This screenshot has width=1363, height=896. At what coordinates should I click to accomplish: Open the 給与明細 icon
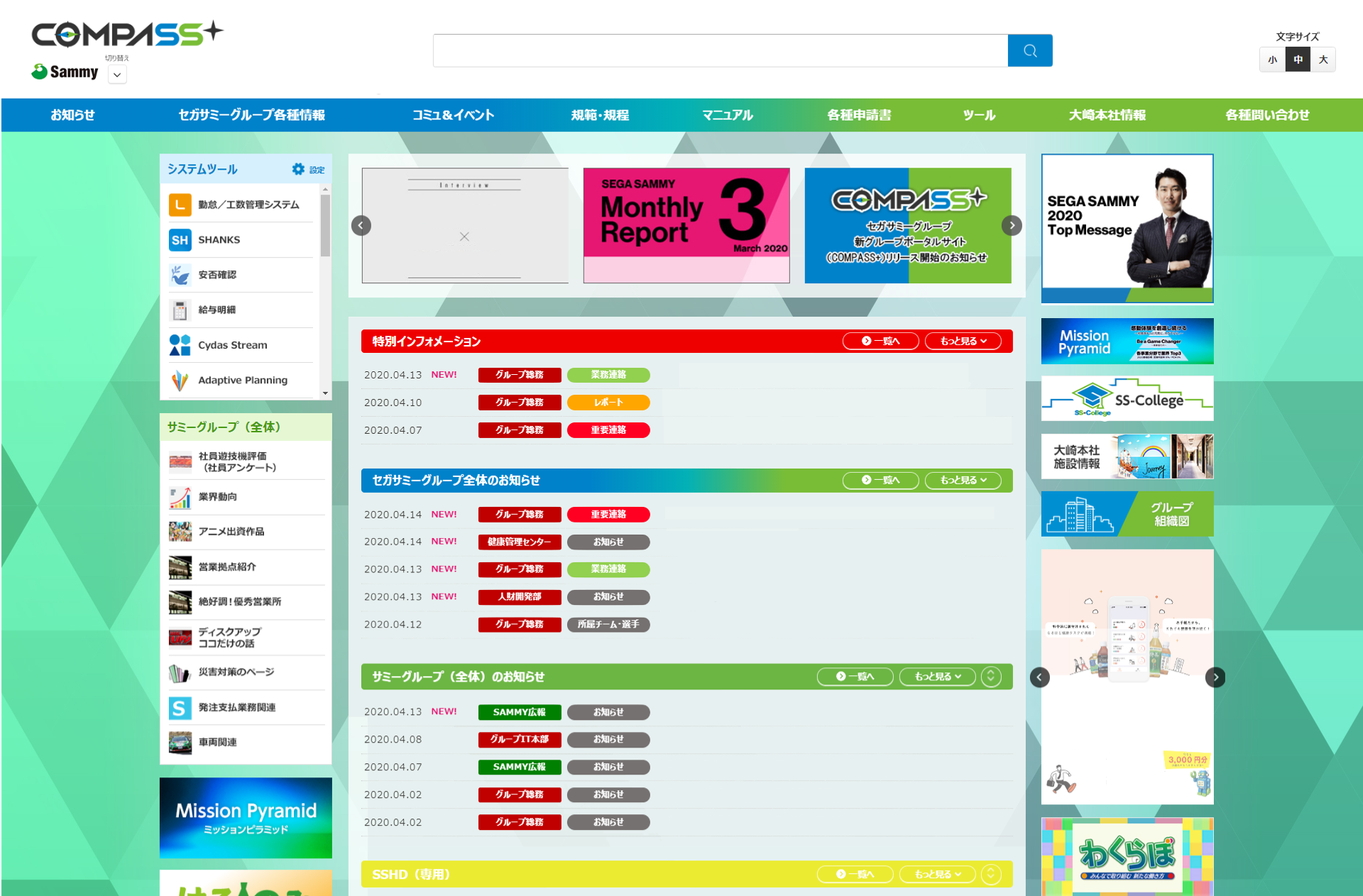coord(180,310)
